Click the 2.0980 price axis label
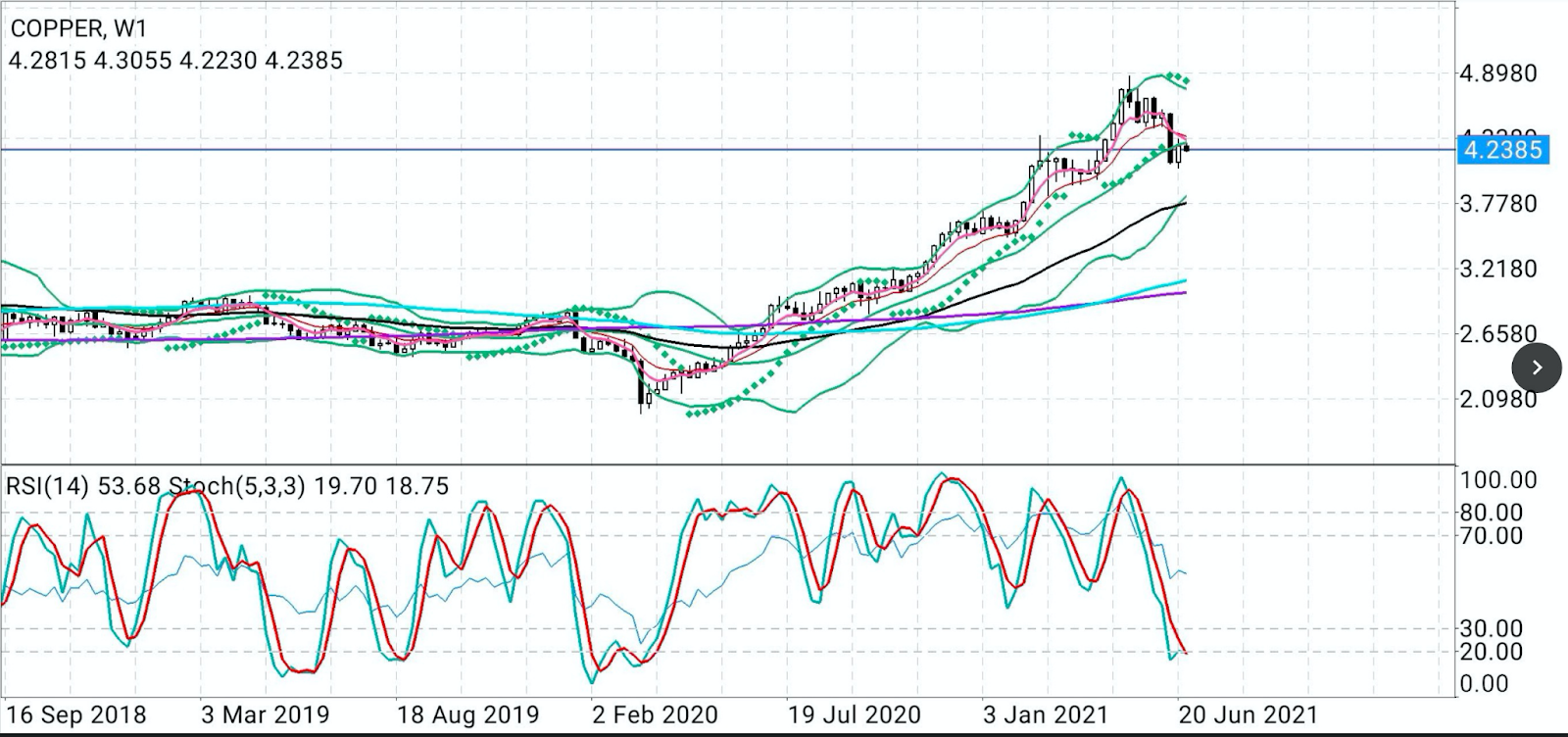This screenshot has height=737, width=1568. [x=1498, y=399]
